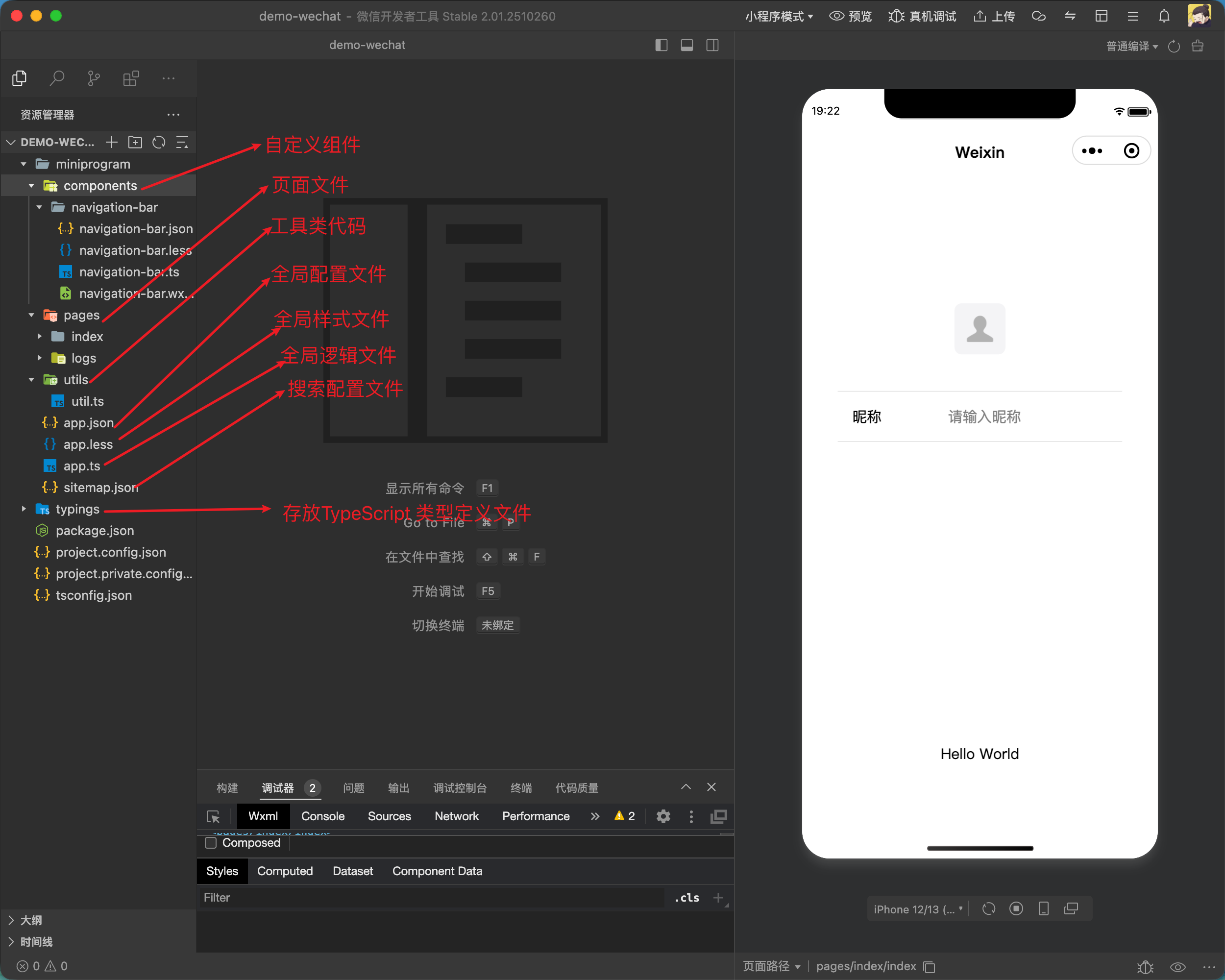The image size is (1225, 980).
Task: Toggle the bottom panel layout icon
Action: coord(686,45)
